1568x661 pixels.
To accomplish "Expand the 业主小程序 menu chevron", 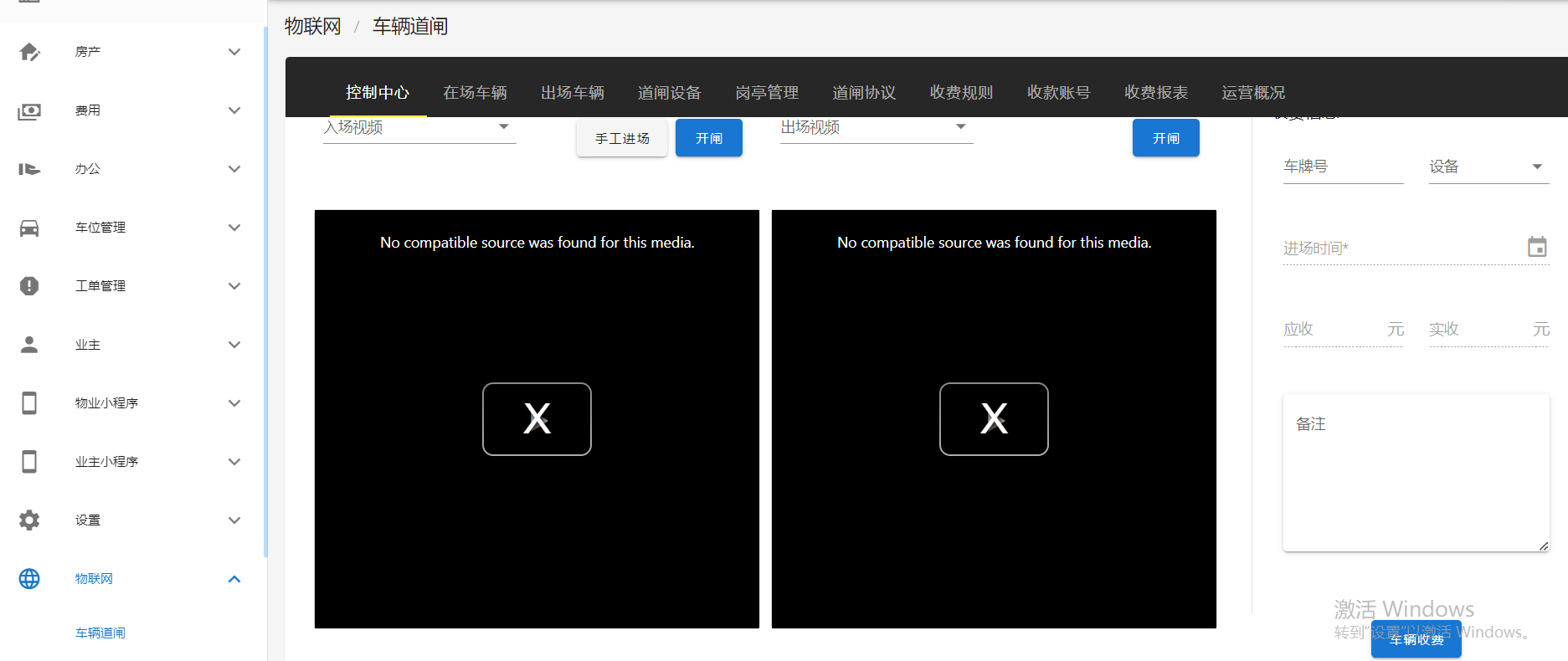I will coord(234,462).
